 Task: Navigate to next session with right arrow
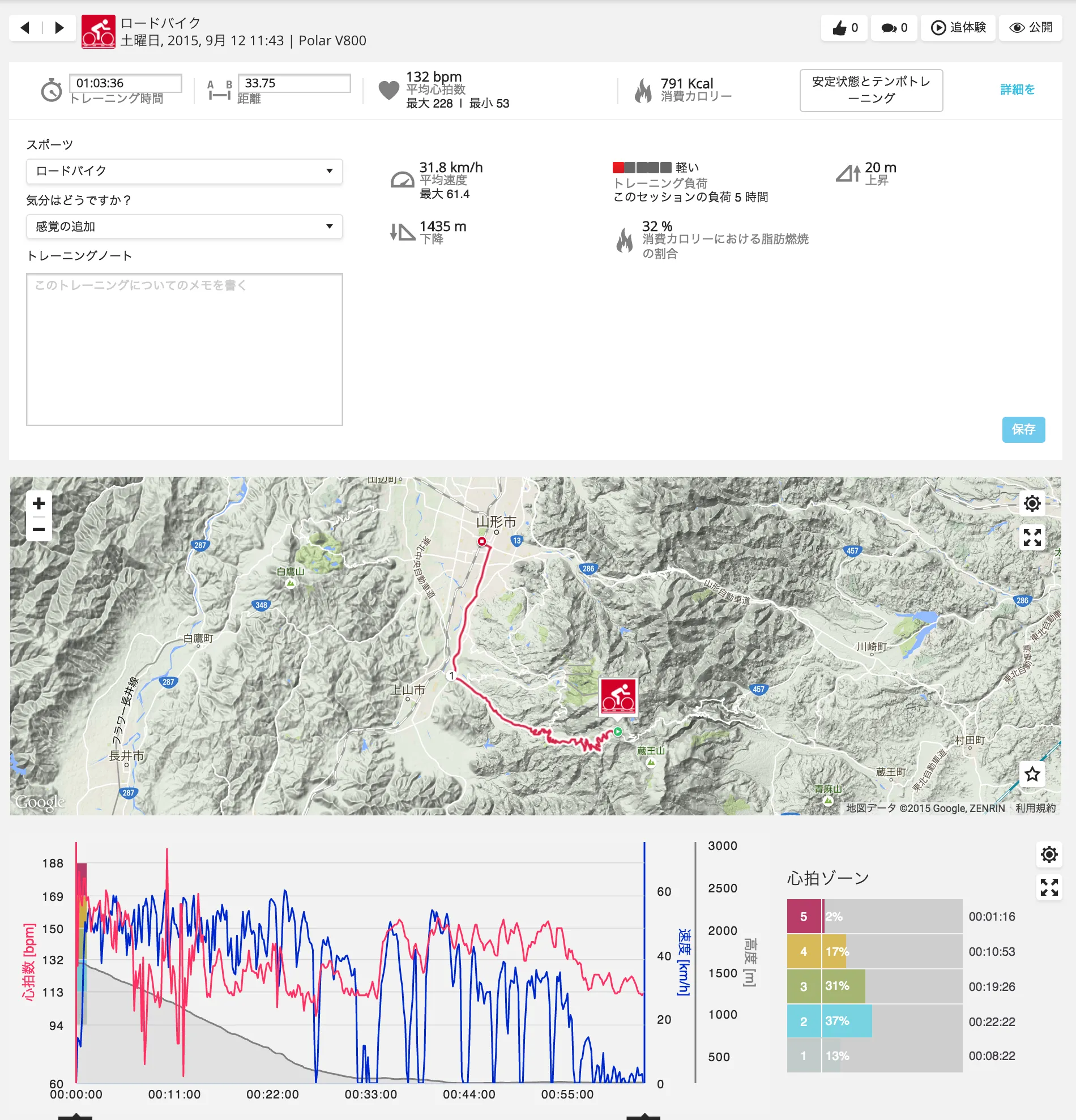[59, 27]
